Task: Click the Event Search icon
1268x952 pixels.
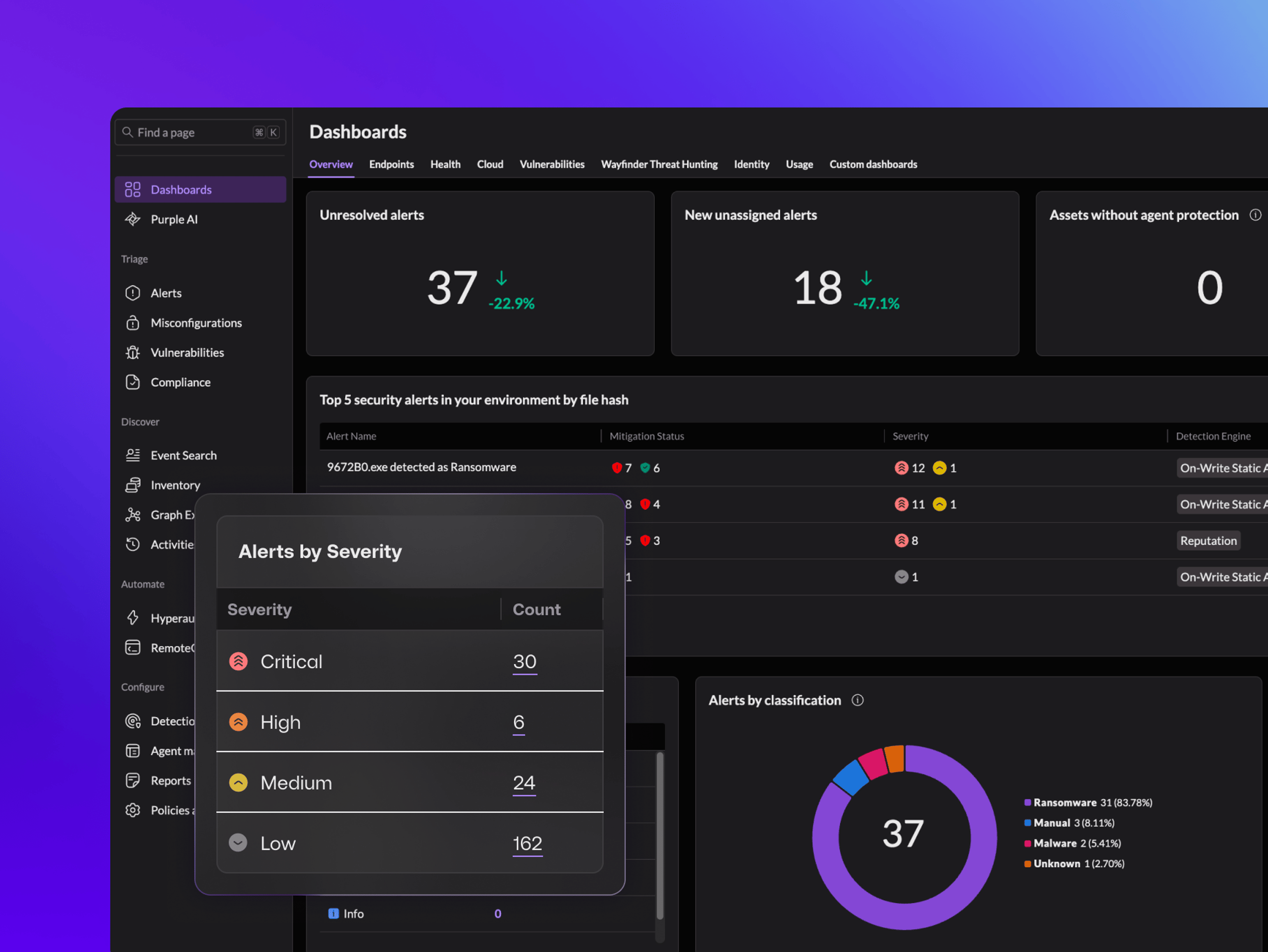Action: [x=132, y=456]
